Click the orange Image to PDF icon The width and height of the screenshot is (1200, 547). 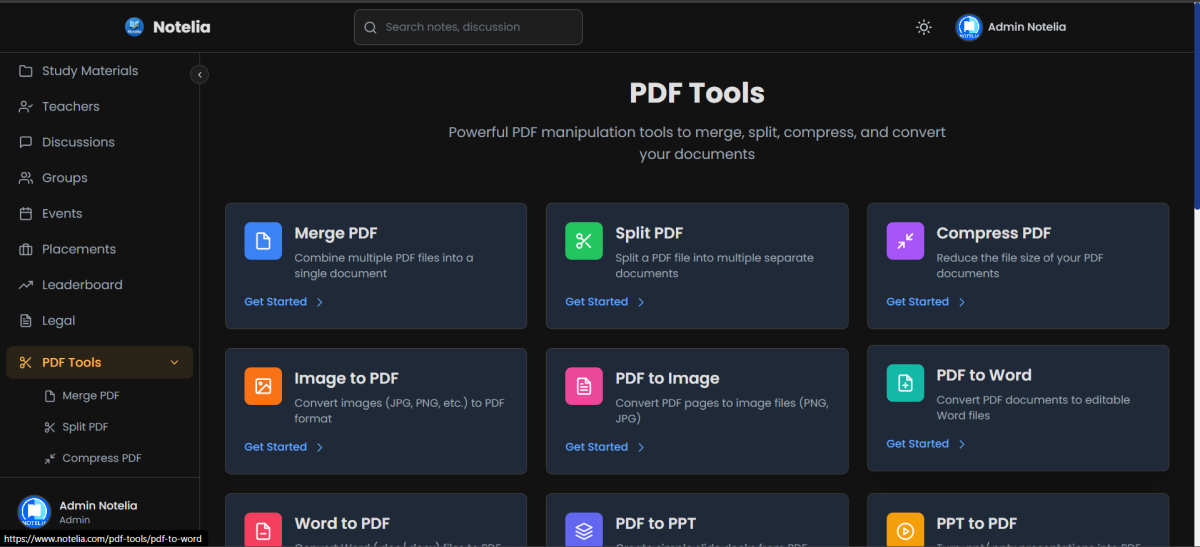coord(263,386)
